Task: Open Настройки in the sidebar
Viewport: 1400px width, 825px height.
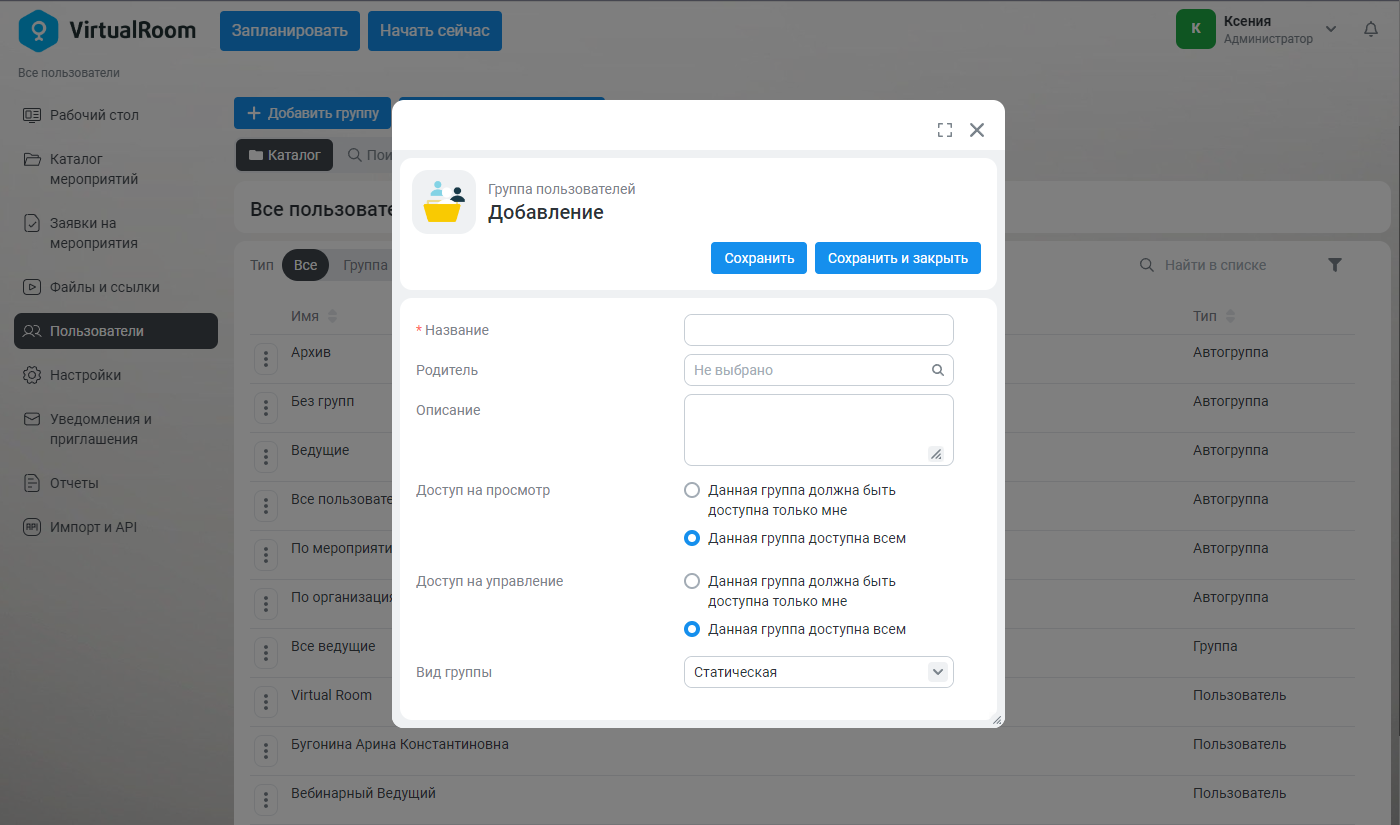Action: pyautogui.click(x=116, y=375)
